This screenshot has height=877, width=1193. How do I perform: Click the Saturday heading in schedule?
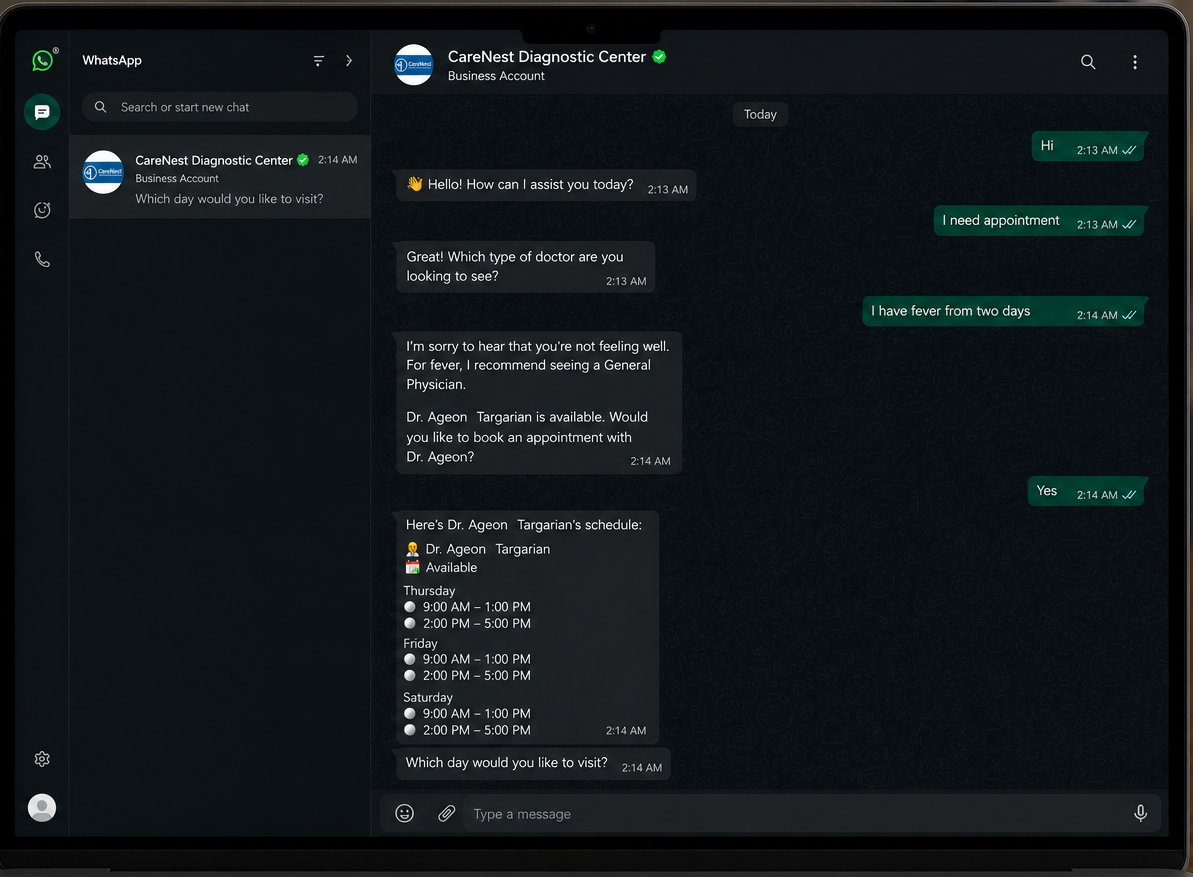coord(428,697)
